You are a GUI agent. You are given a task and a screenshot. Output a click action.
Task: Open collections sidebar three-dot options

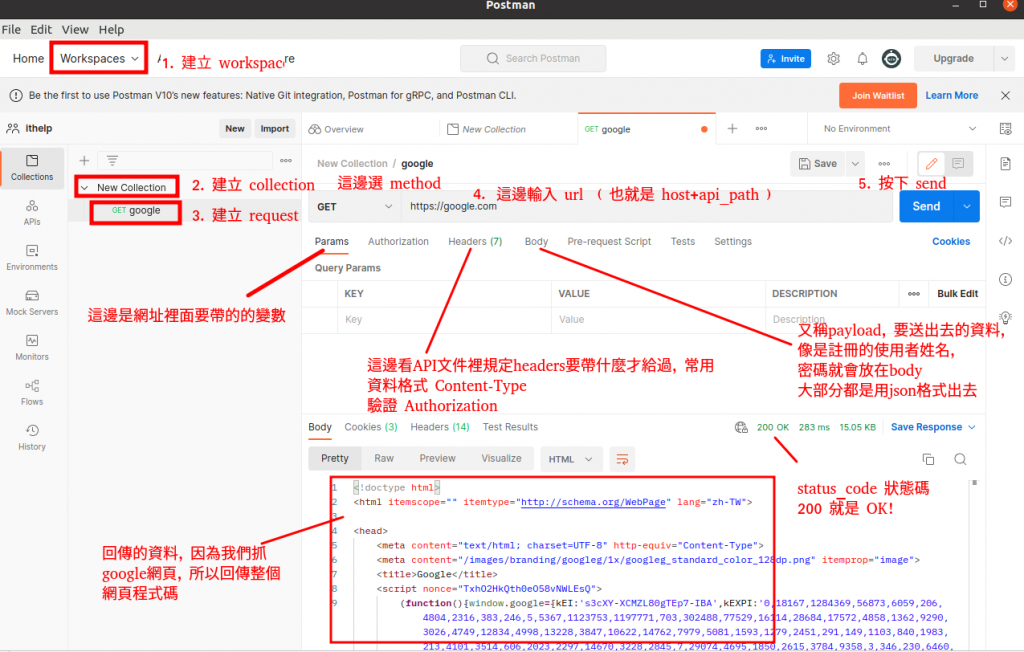coord(286,161)
